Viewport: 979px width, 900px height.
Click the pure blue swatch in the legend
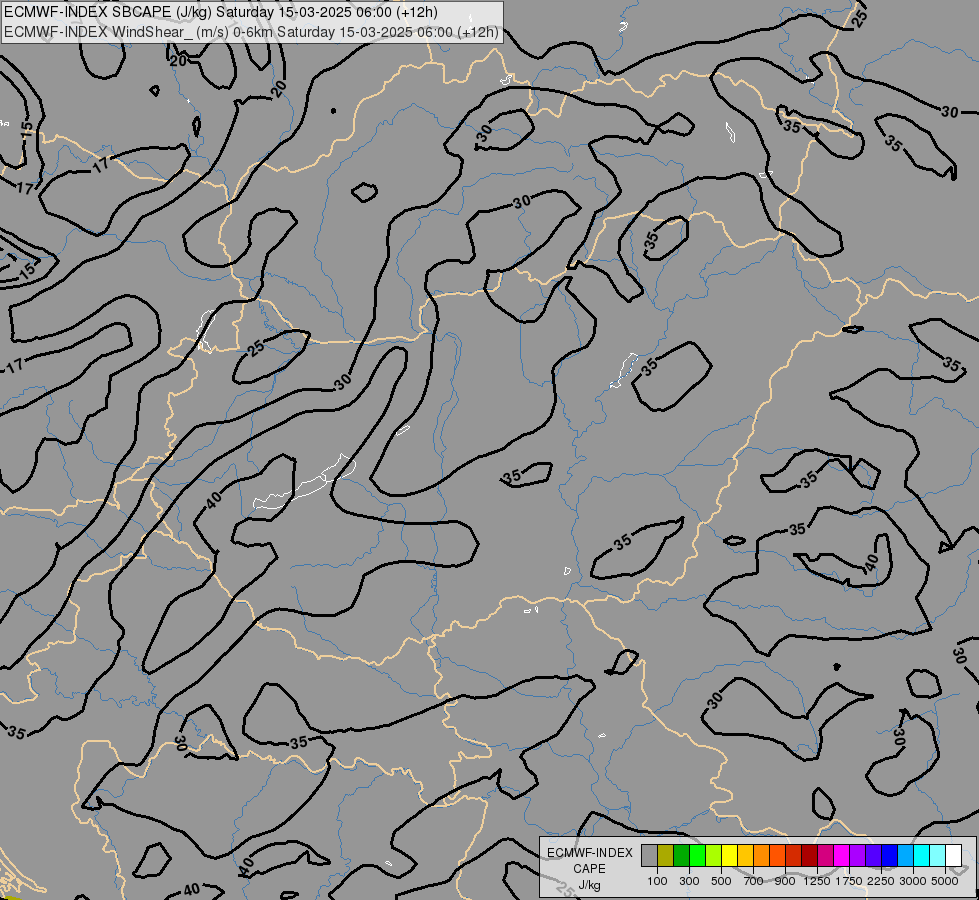coord(890,855)
